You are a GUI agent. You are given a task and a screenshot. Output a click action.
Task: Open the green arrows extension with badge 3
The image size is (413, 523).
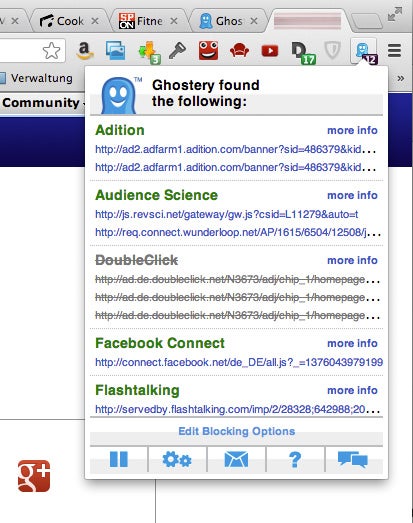[x=149, y=52]
